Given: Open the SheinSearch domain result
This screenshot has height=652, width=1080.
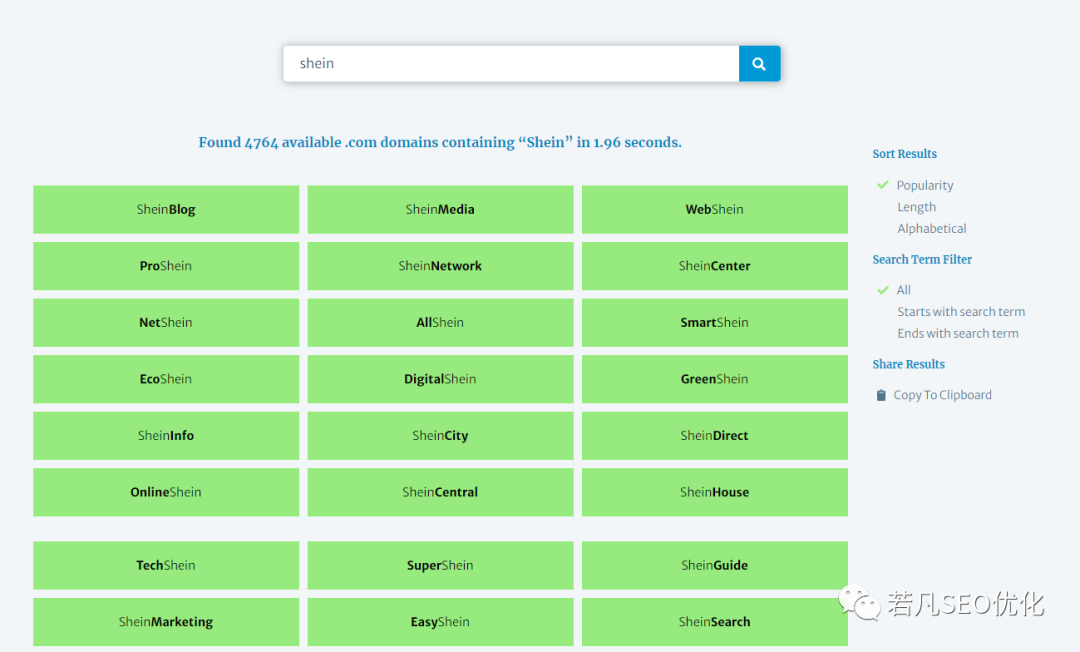Looking at the screenshot, I should 714,622.
